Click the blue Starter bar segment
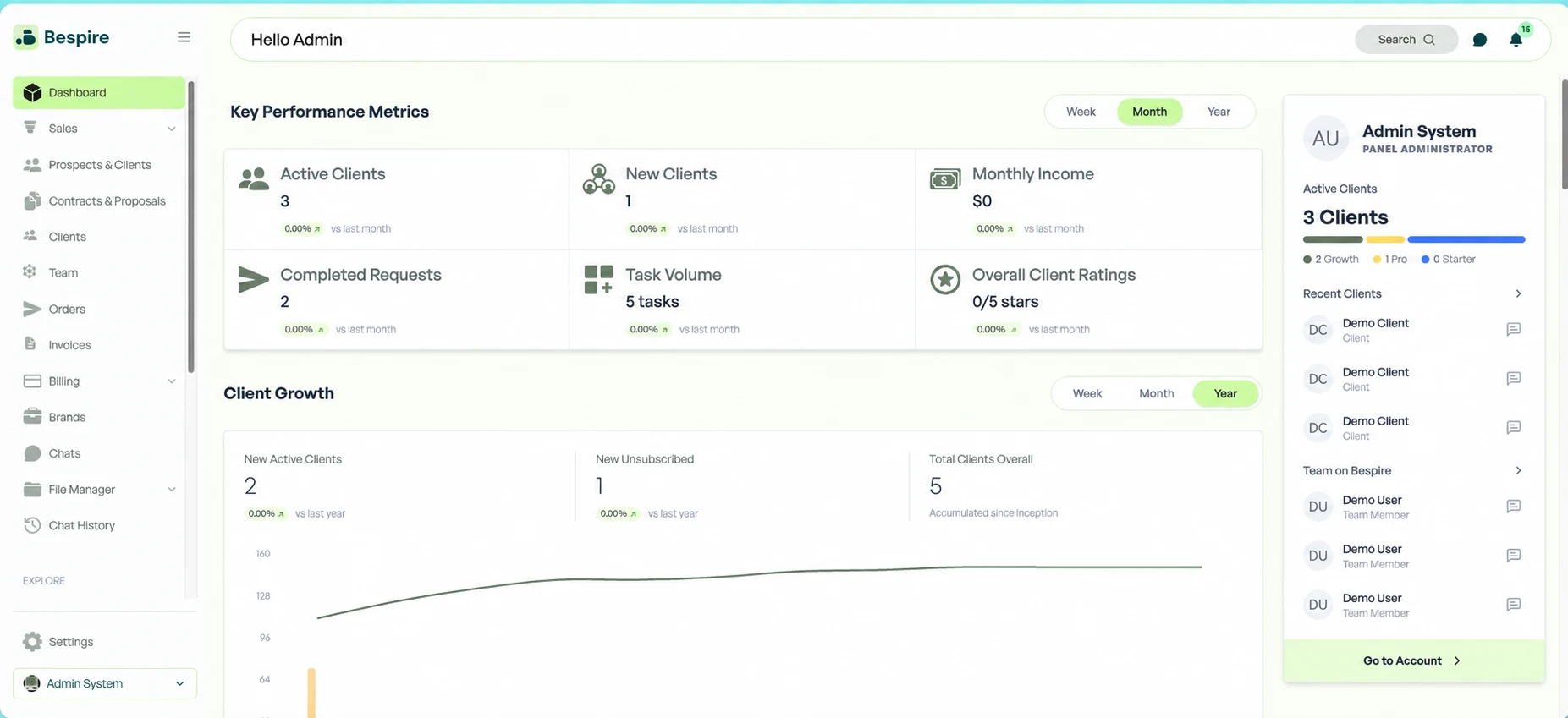 (1466, 239)
